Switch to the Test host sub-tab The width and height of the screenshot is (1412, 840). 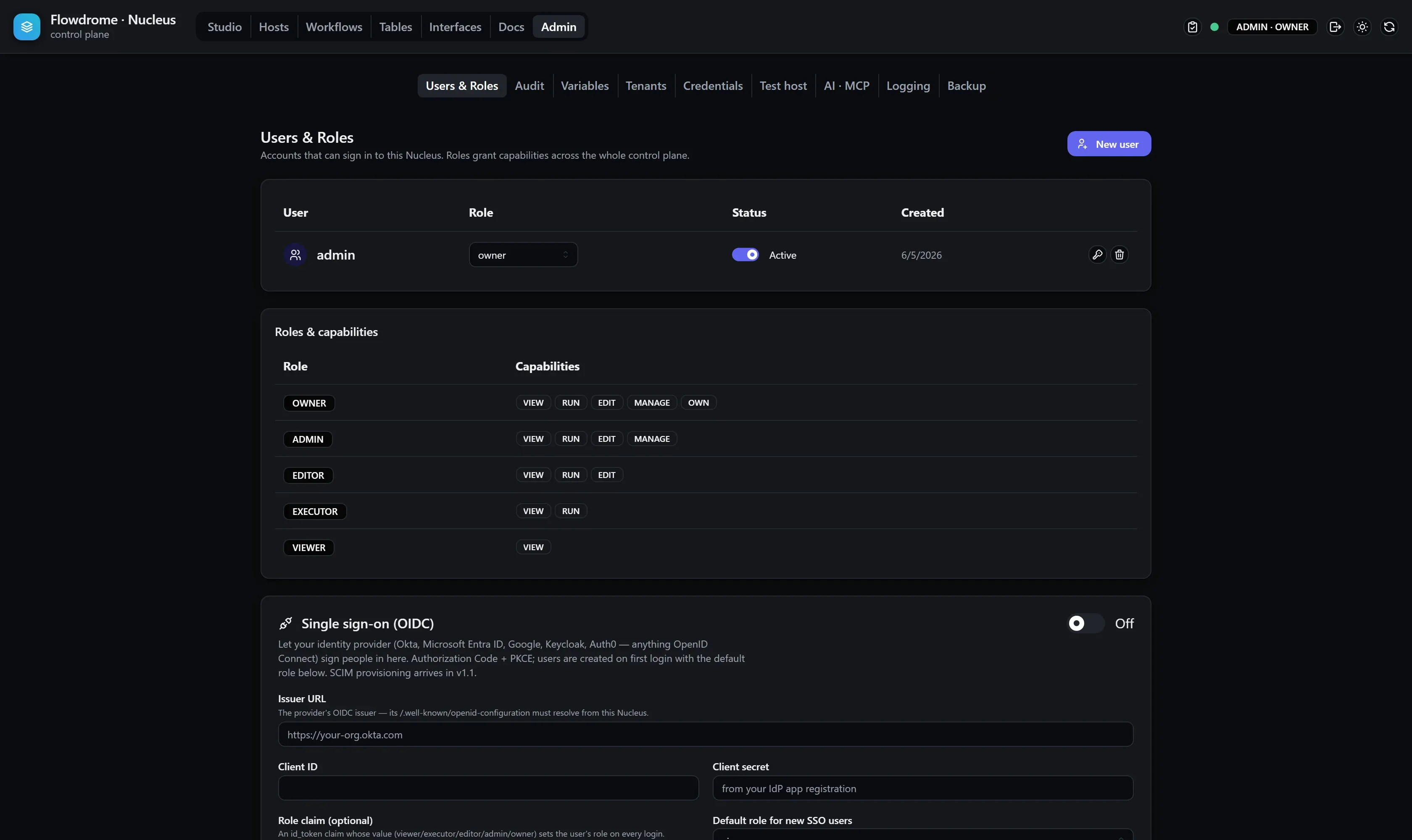pos(783,86)
